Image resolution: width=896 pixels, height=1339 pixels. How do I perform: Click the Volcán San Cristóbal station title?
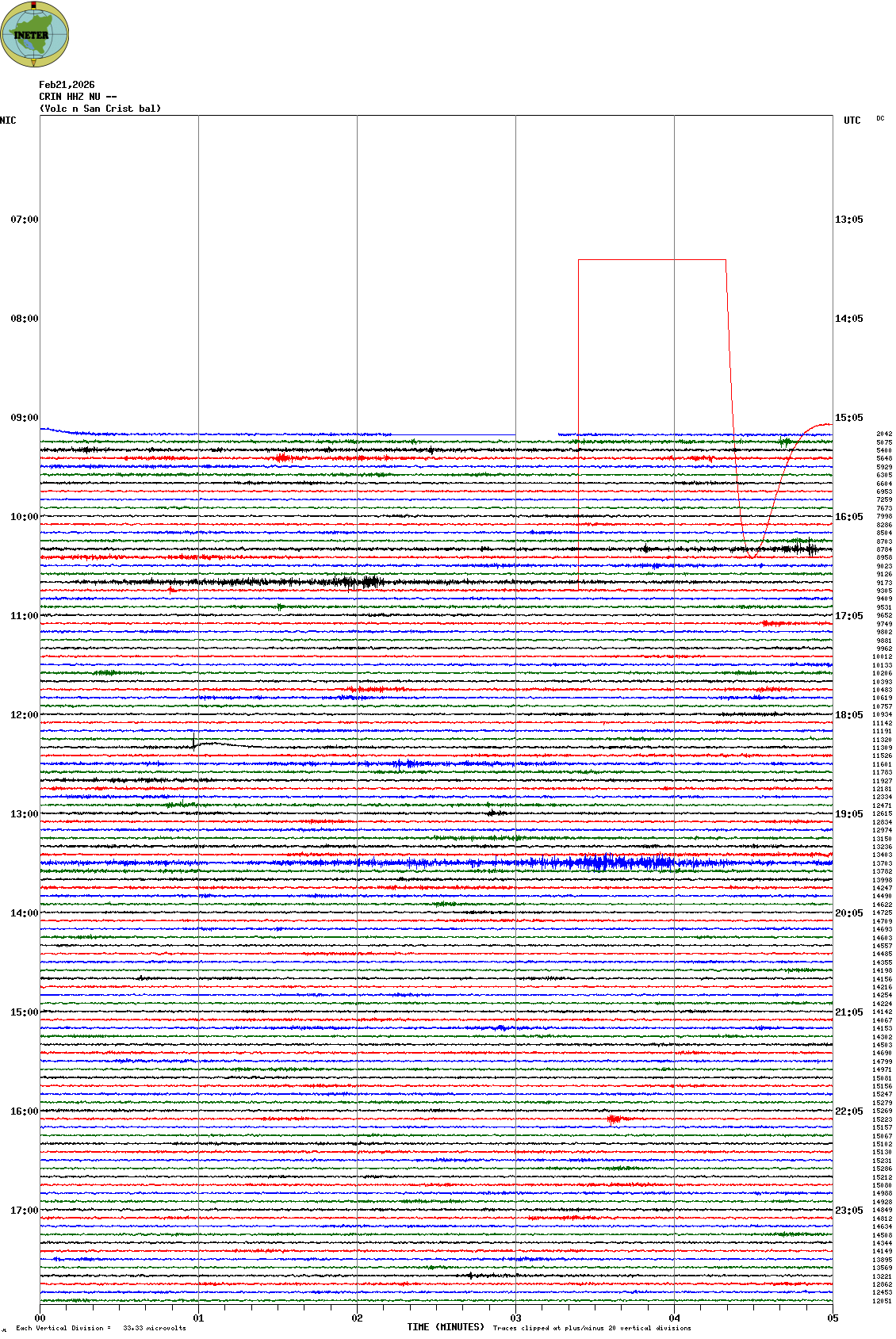pos(100,109)
